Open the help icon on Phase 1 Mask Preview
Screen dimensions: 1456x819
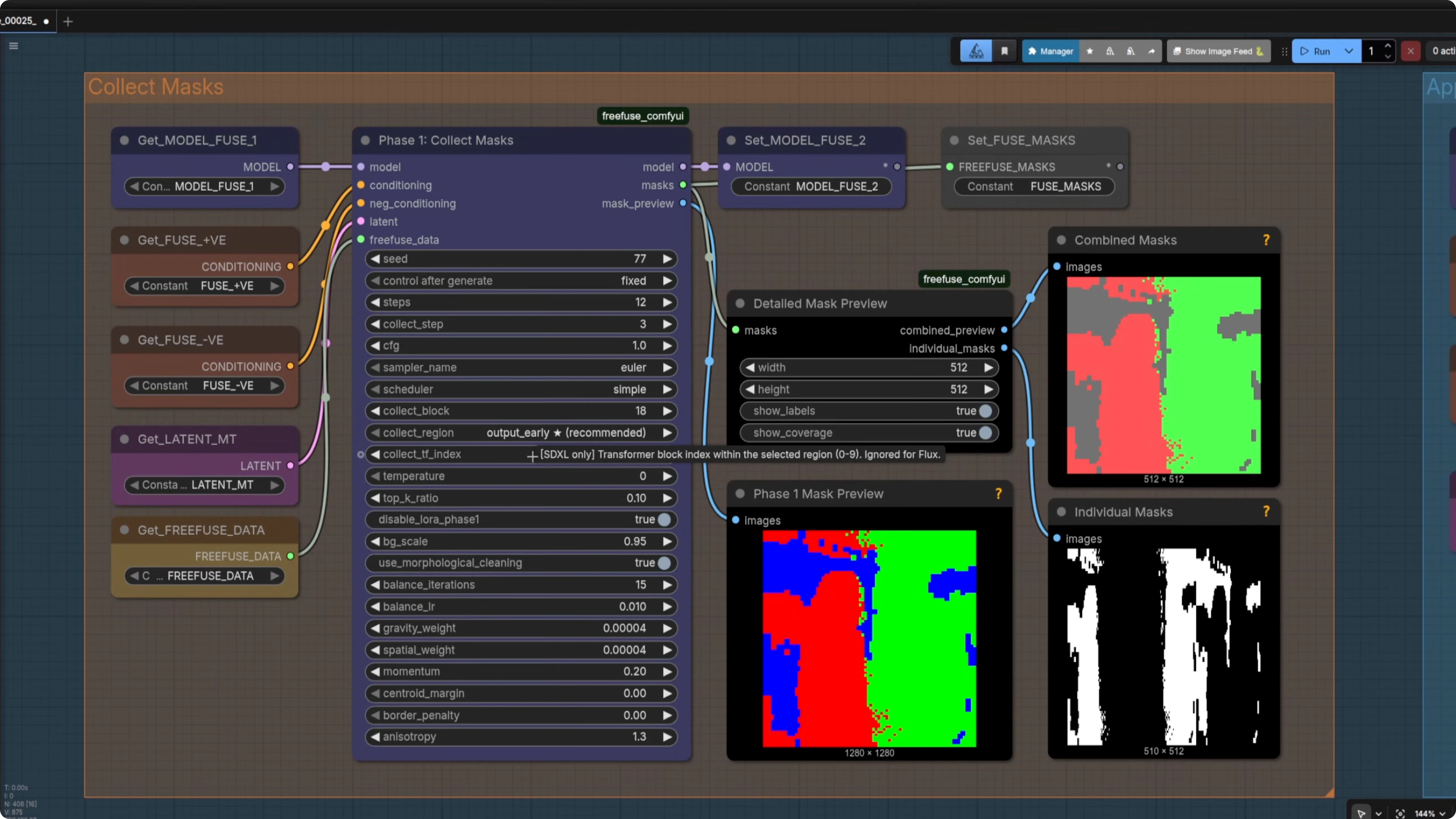coord(998,494)
